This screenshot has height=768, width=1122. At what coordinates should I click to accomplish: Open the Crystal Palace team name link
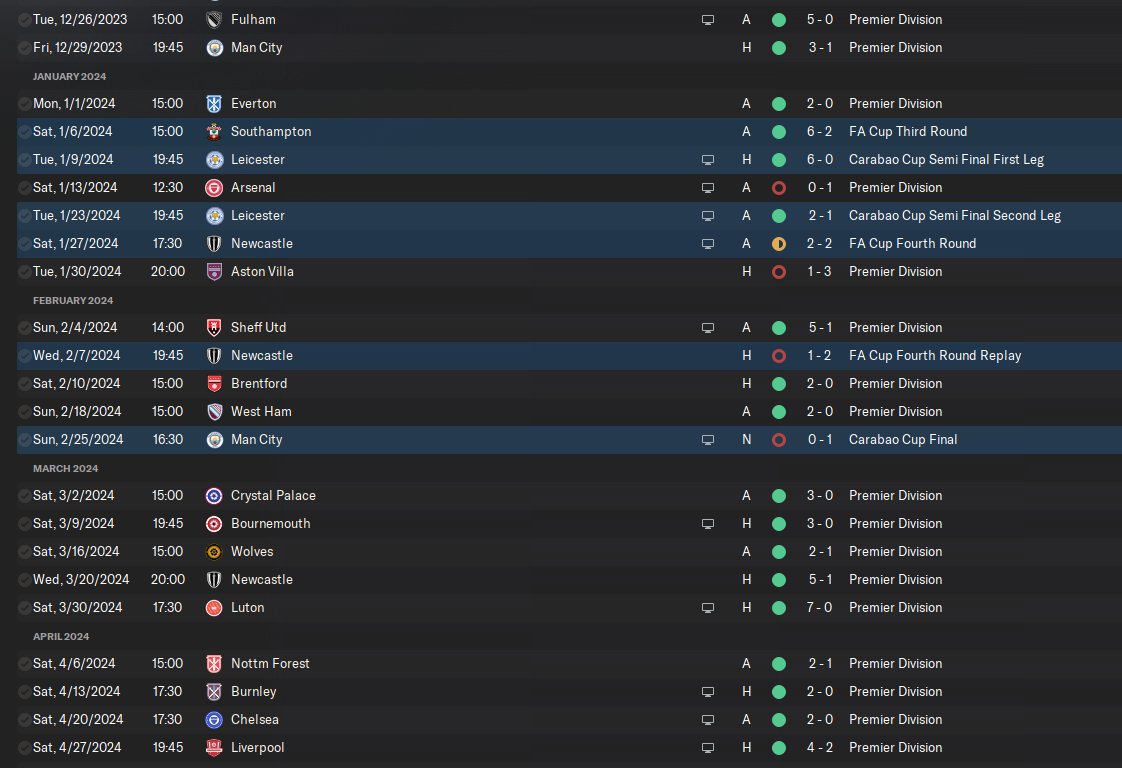coord(273,495)
